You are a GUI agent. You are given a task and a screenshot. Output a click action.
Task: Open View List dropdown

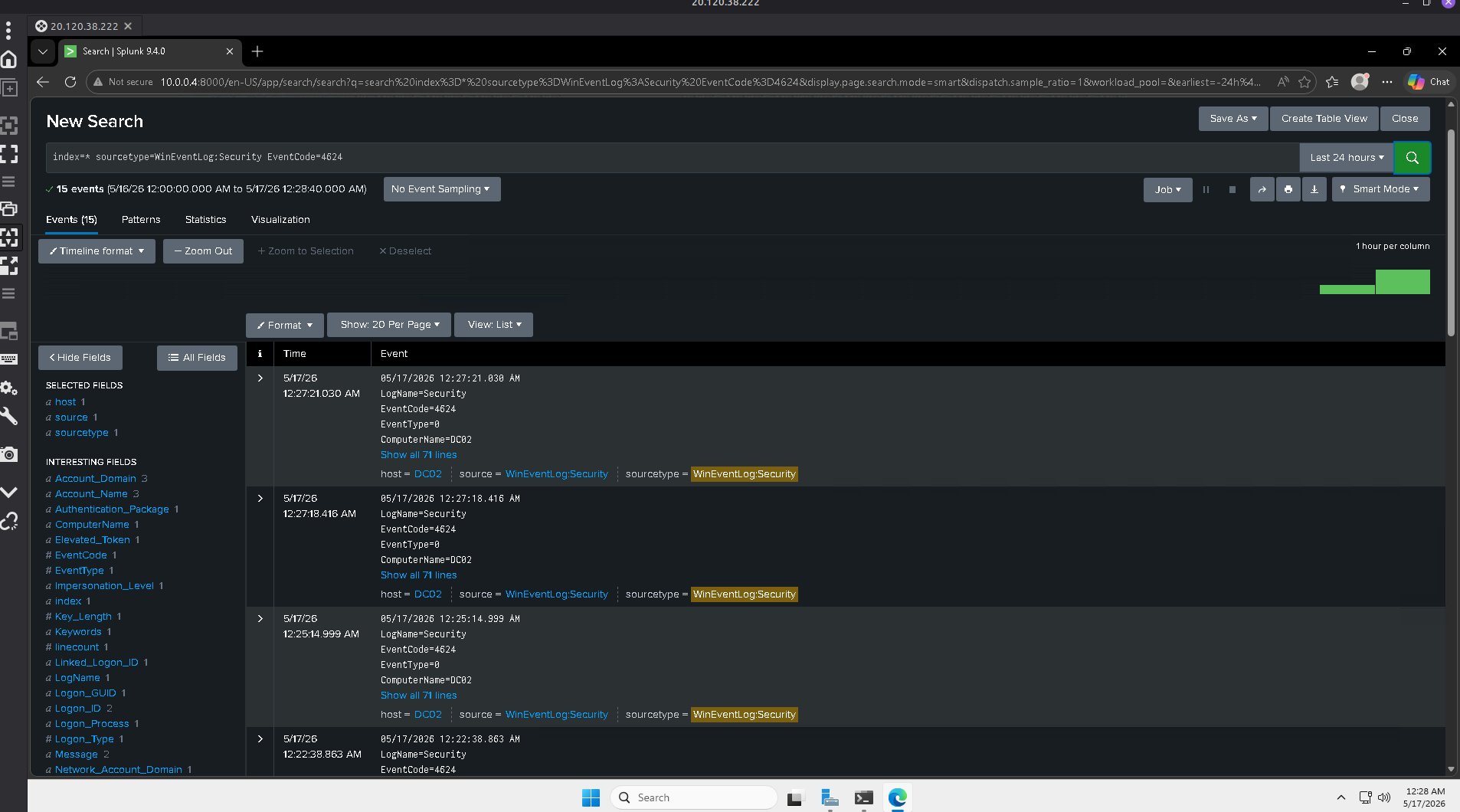[494, 325]
